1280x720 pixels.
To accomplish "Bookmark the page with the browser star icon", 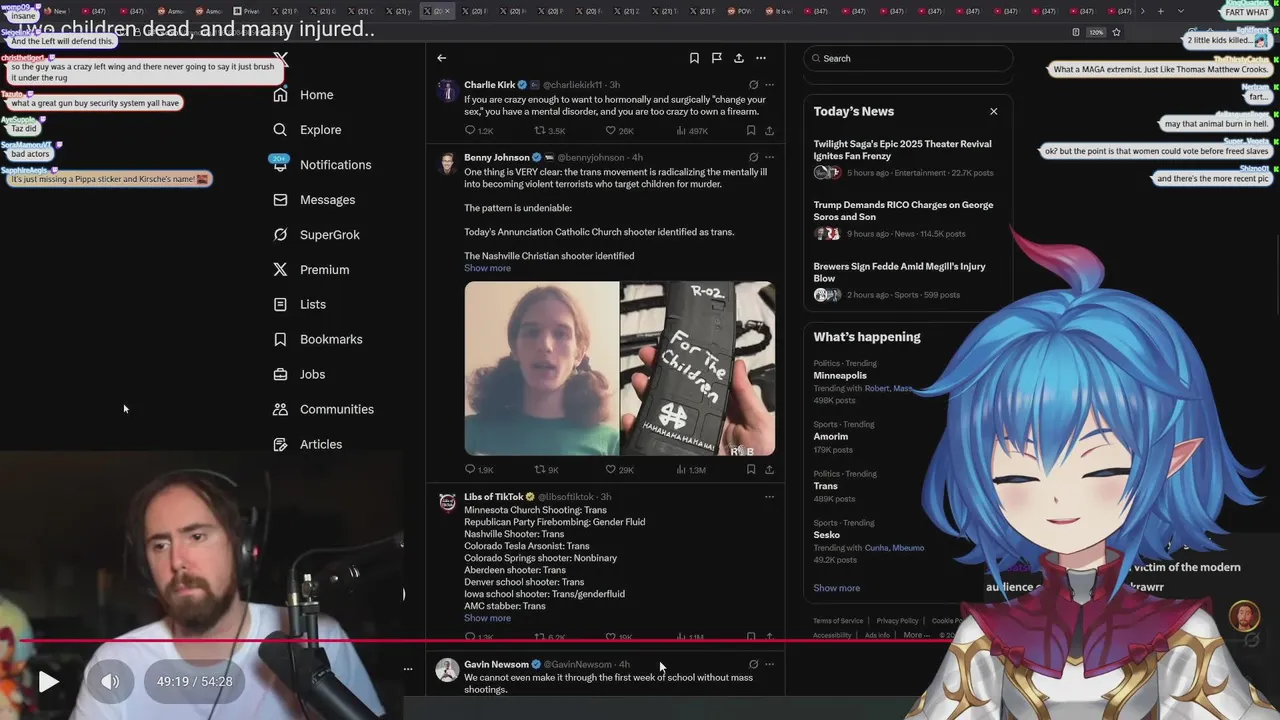I will pos(1116,32).
